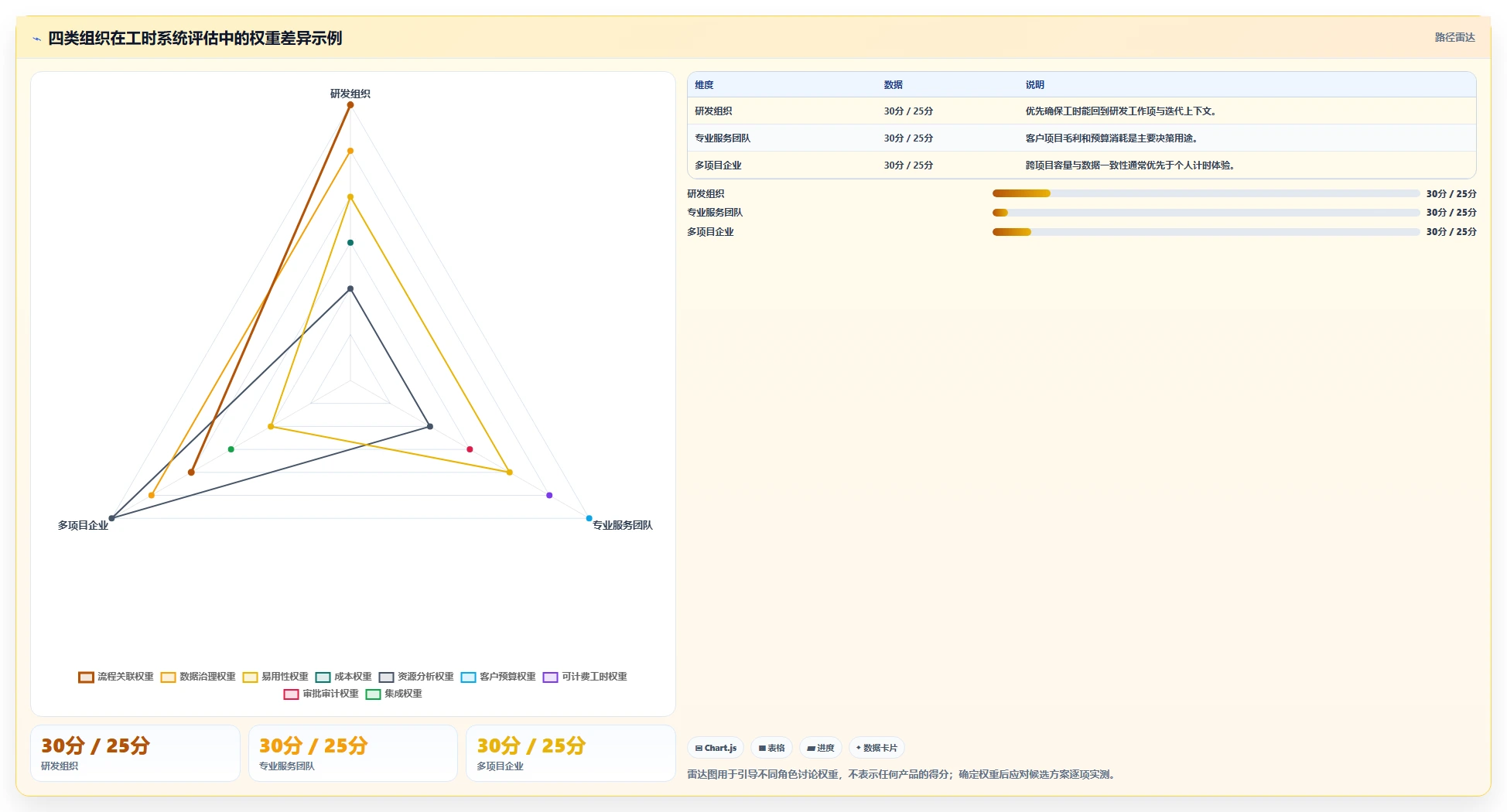Image resolution: width=1507 pixels, height=812 pixels.
Task: Open the 多项目企业 score card
Action: [x=571, y=753]
